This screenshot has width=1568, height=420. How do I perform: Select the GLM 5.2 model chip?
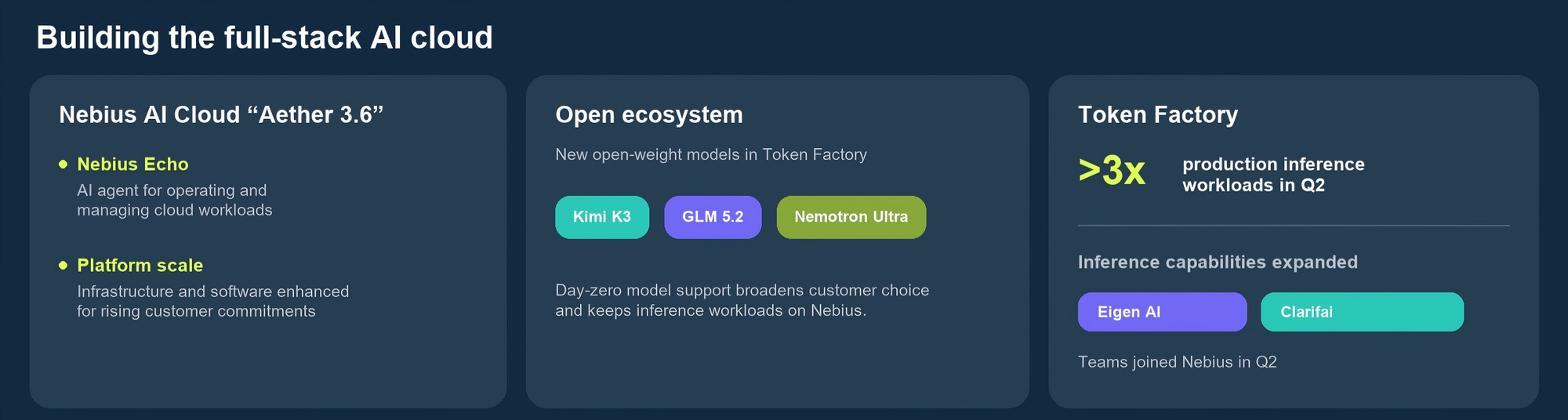click(713, 217)
